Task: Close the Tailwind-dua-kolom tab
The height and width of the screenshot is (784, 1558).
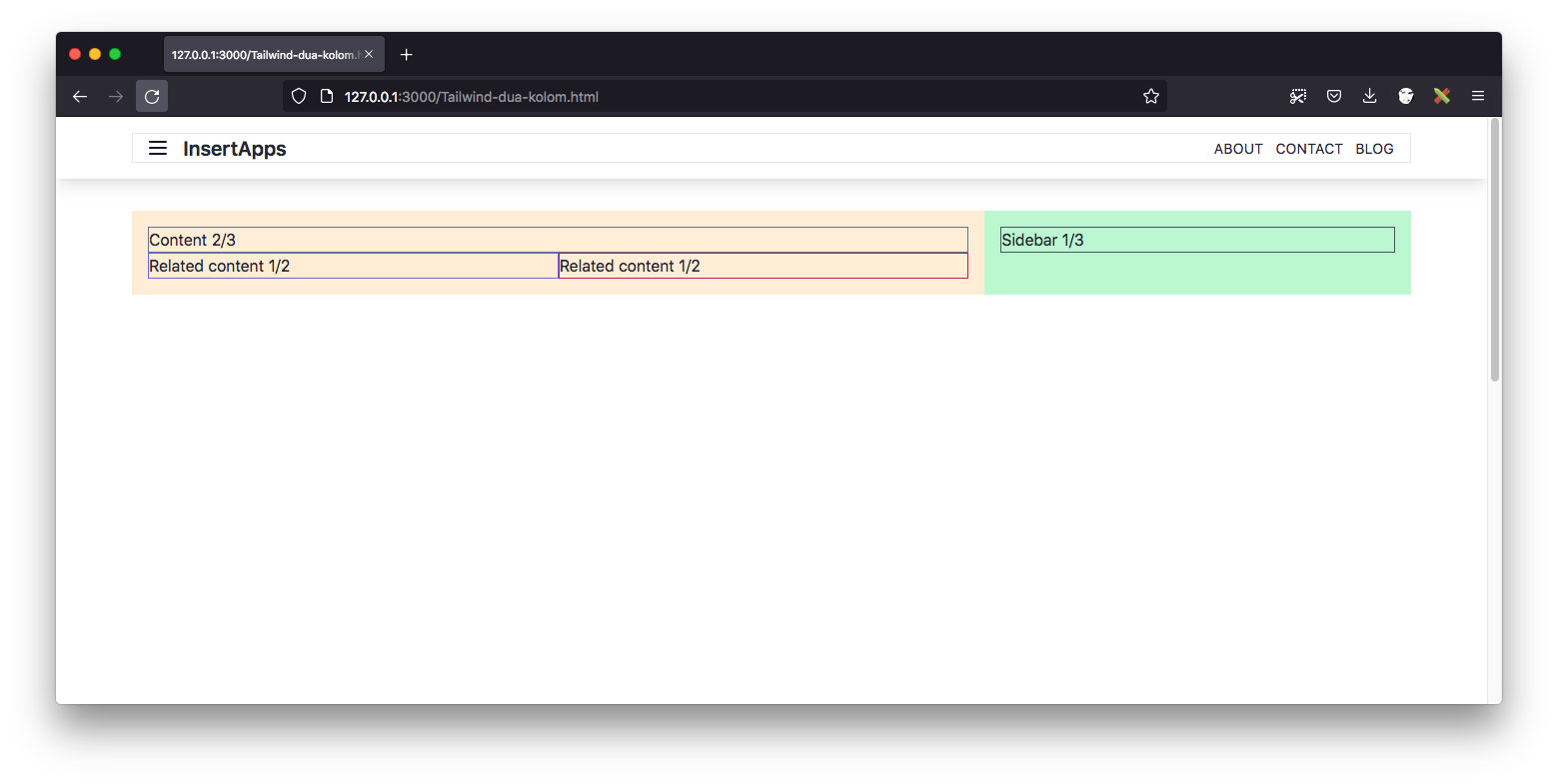Action: 369,55
